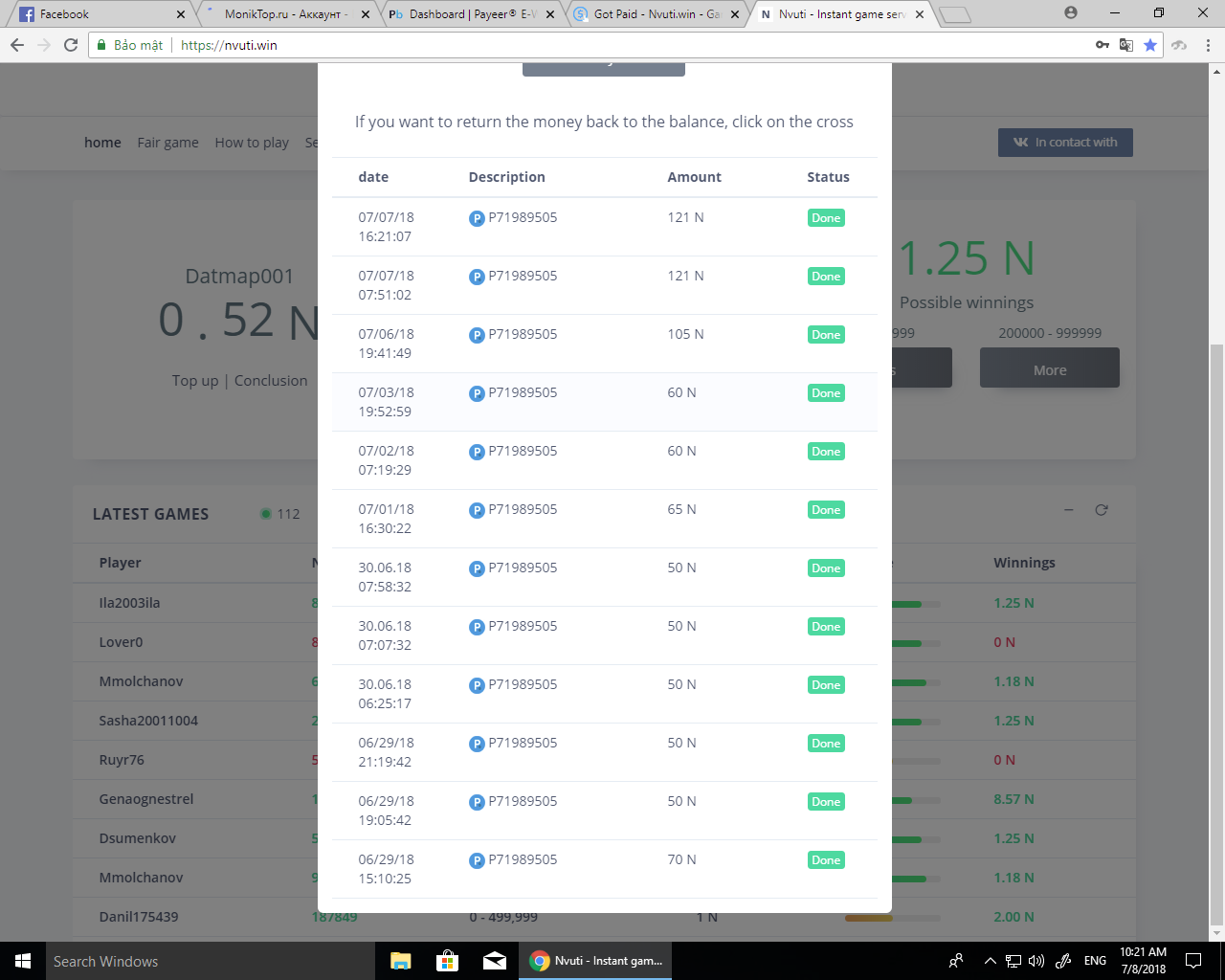1225x980 pixels.
Task: Click the Description column header
Action: [x=506, y=177]
